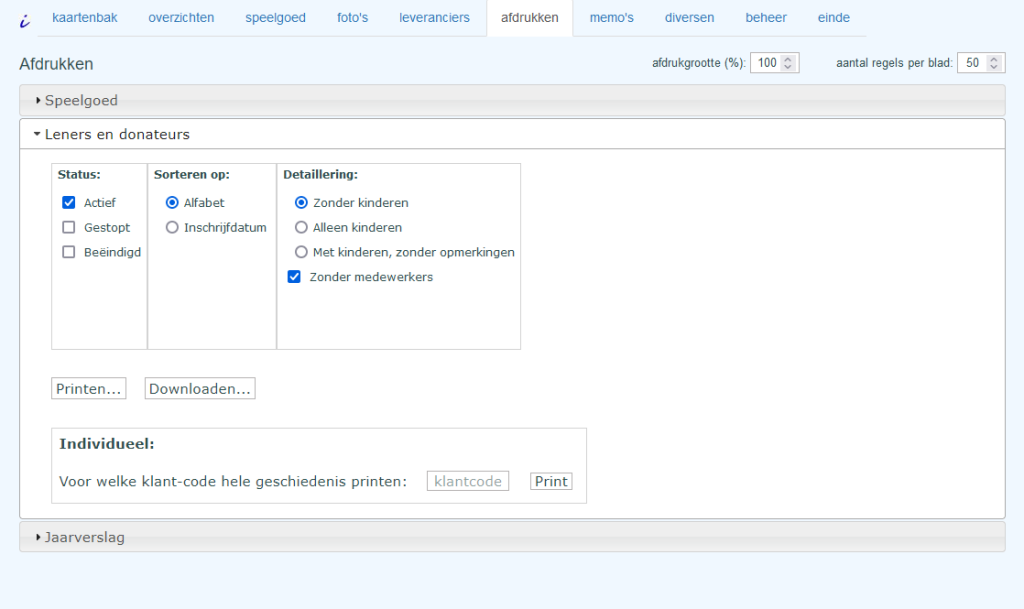Click the Sorteren op: label
Viewport: 1024px width, 609px height.
coord(192,174)
